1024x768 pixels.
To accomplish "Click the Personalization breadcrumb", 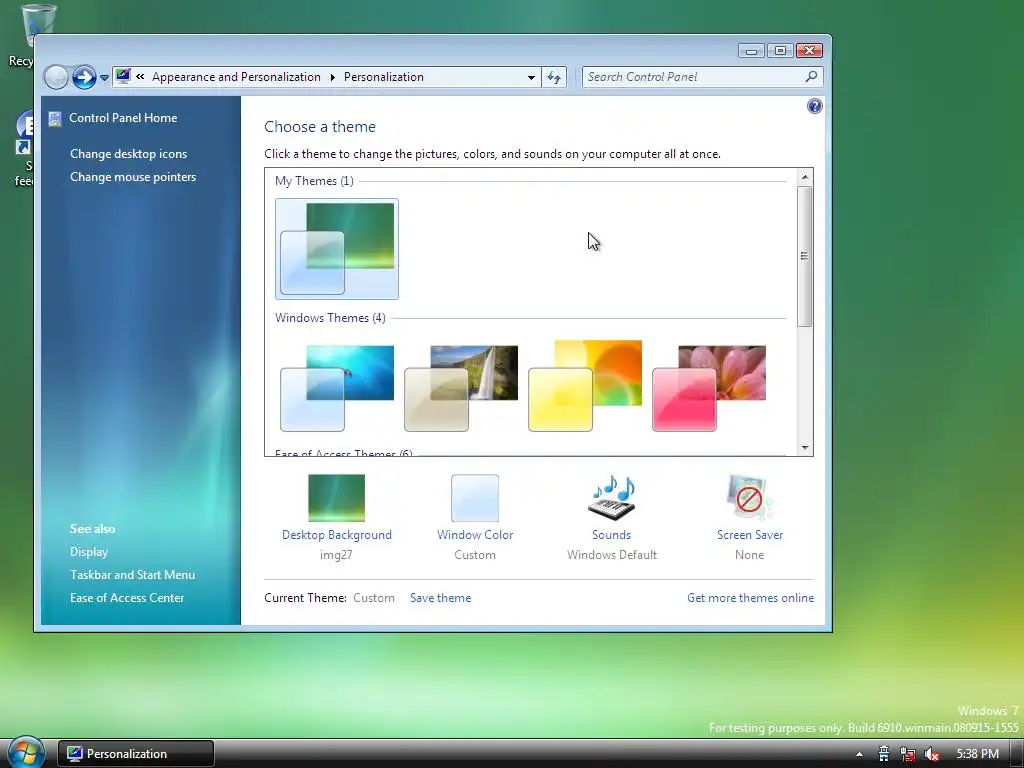I will click(x=383, y=77).
